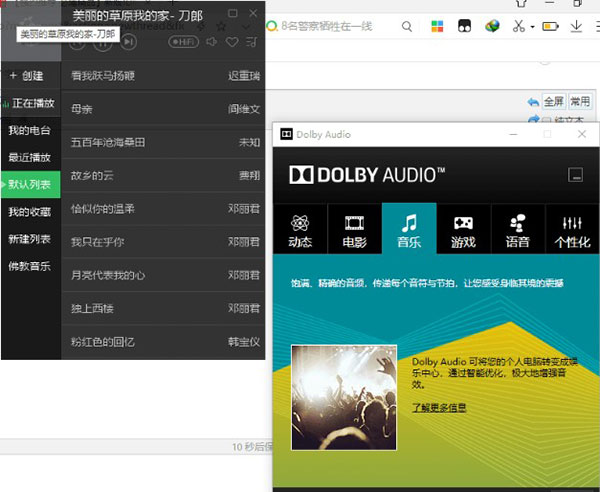Play song 粉红色的回忆

(x=163, y=342)
